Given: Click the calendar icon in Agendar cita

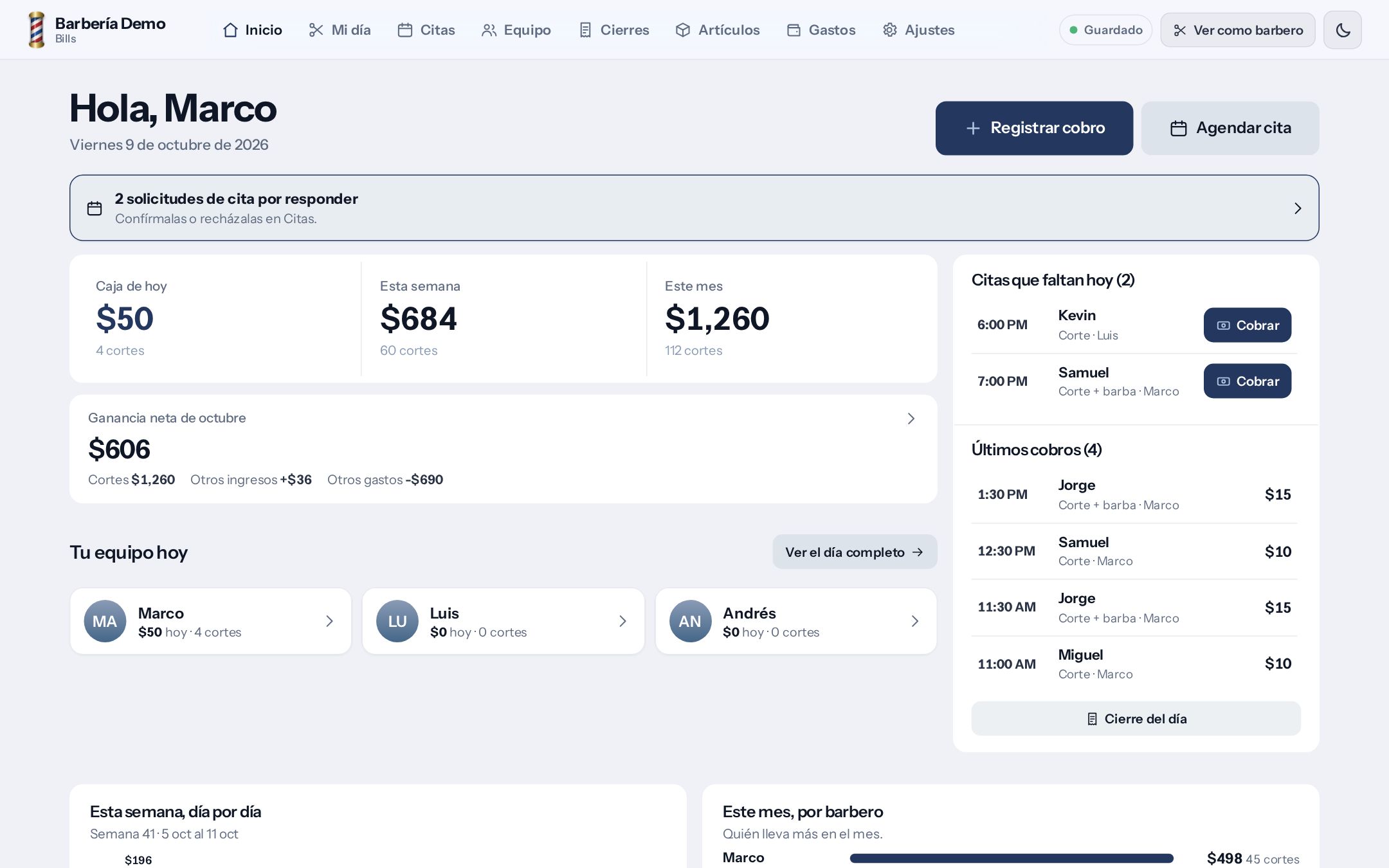Looking at the screenshot, I should click(1178, 129).
